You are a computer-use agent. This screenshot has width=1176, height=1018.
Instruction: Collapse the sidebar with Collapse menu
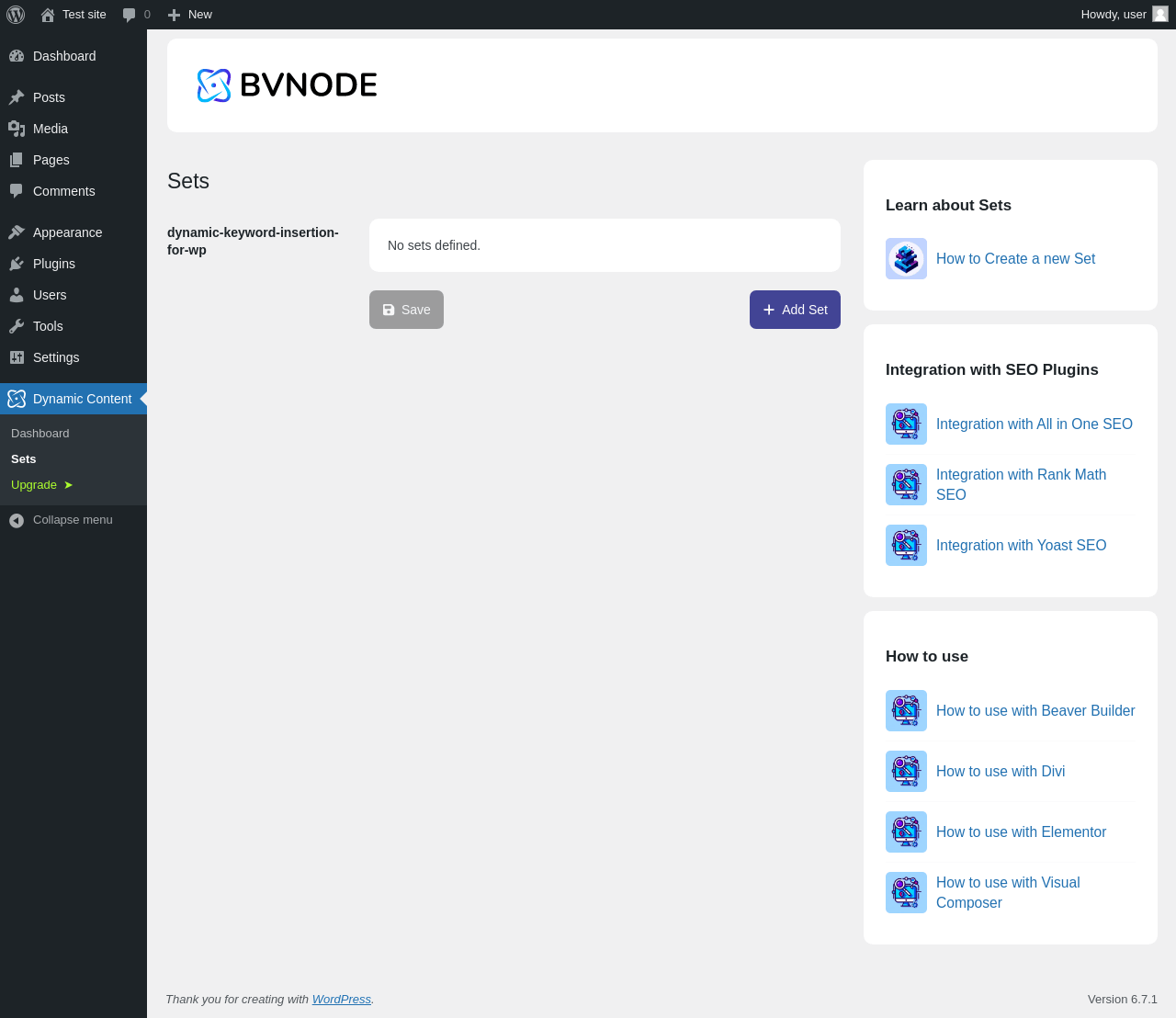click(x=73, y=520)
